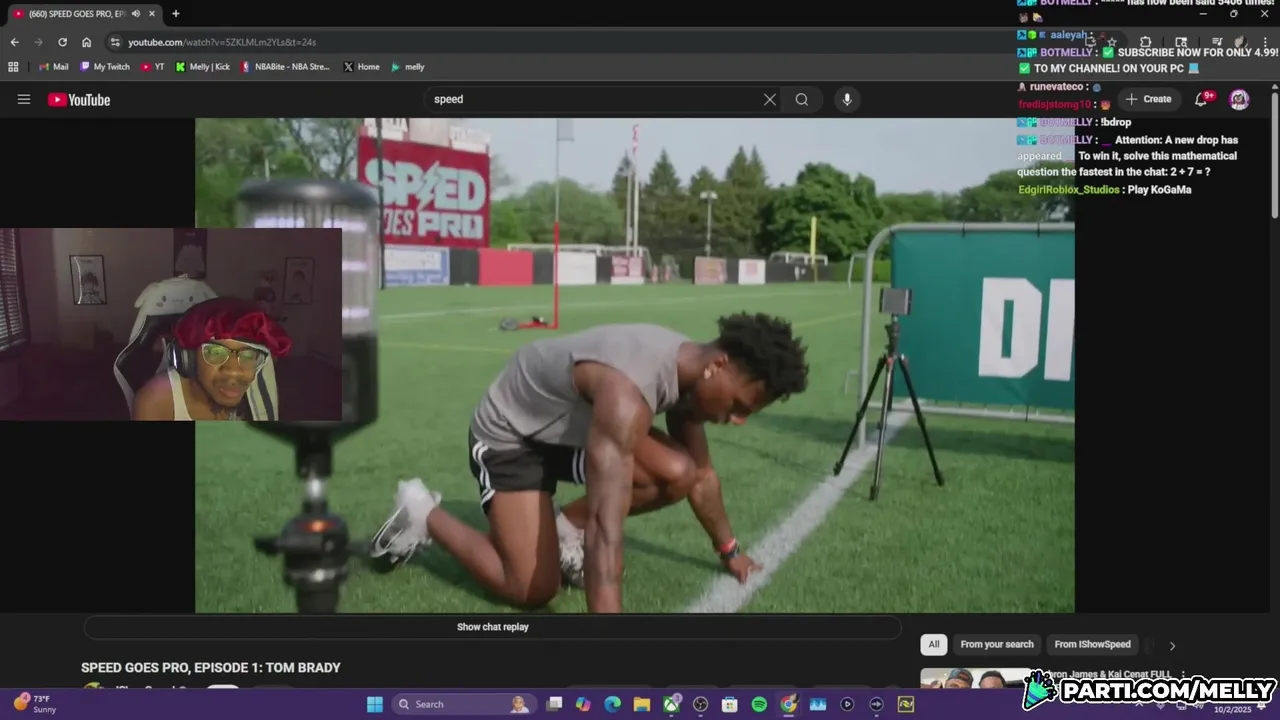Open Spotify from taskbar

[x=759, y=704]
